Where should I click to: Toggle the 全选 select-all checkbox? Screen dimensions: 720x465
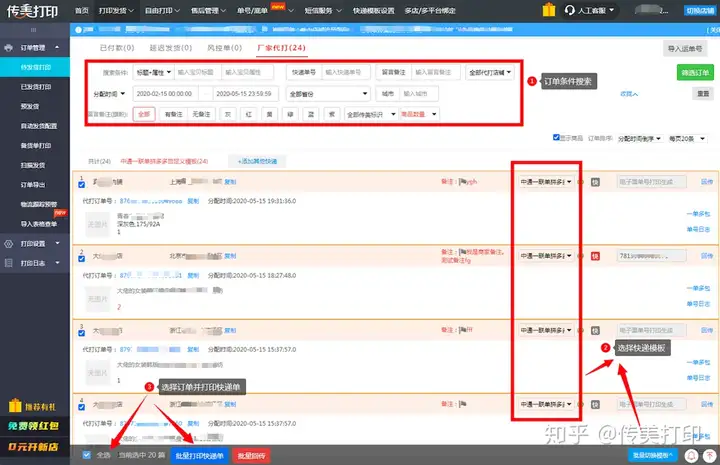tap(86, 455)
